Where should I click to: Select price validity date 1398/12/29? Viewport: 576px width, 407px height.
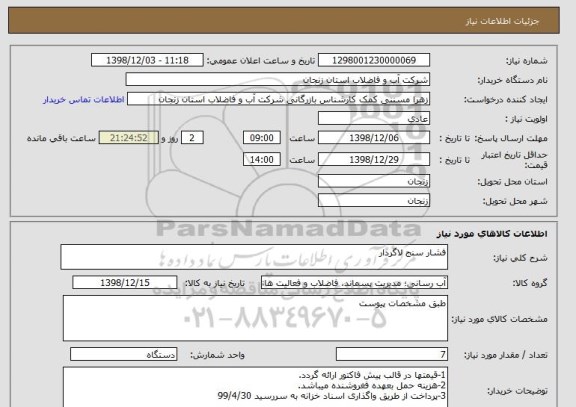pos(374,159)
